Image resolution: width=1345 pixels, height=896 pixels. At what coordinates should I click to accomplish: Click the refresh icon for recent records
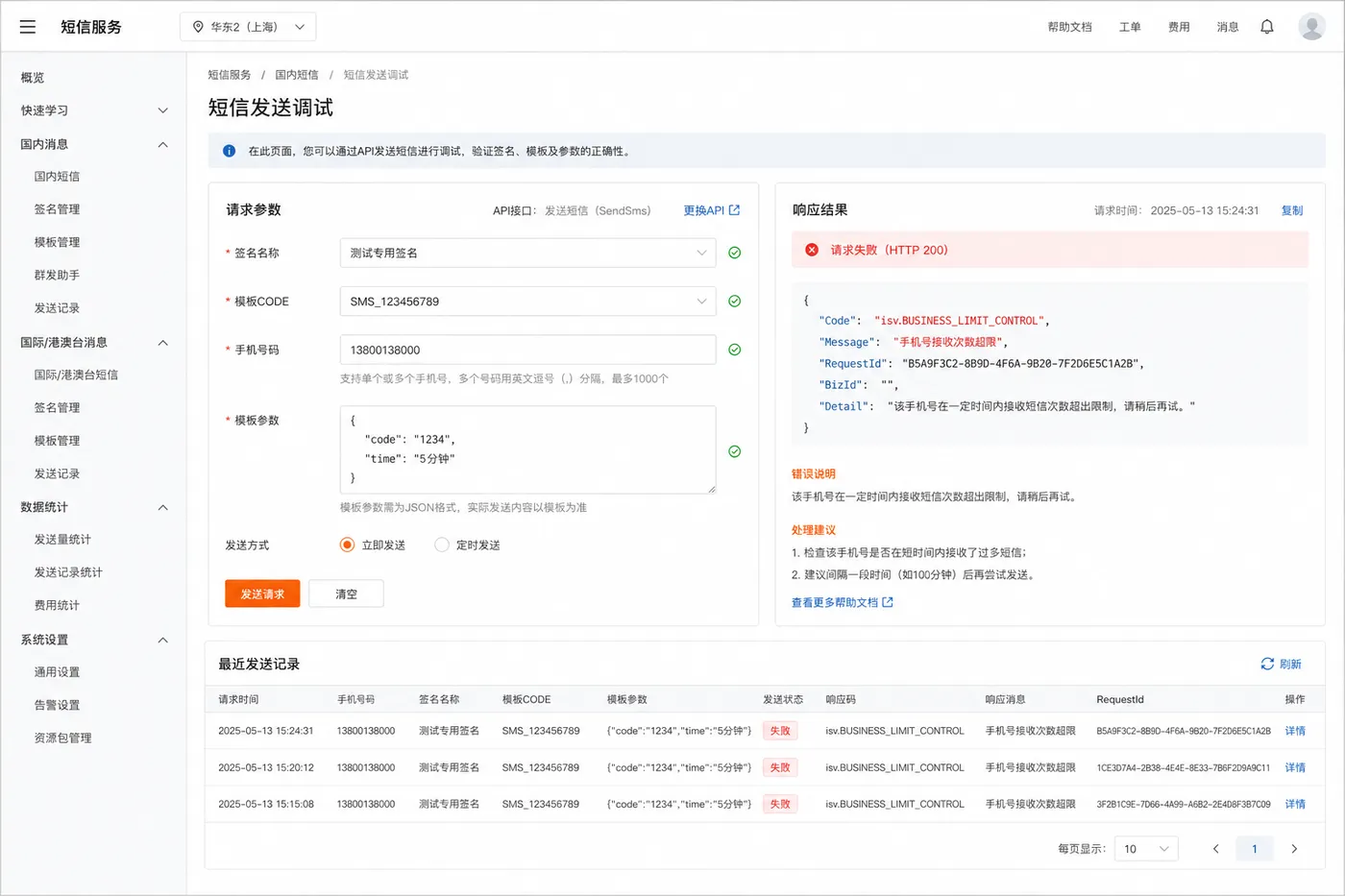[1267, 664]
